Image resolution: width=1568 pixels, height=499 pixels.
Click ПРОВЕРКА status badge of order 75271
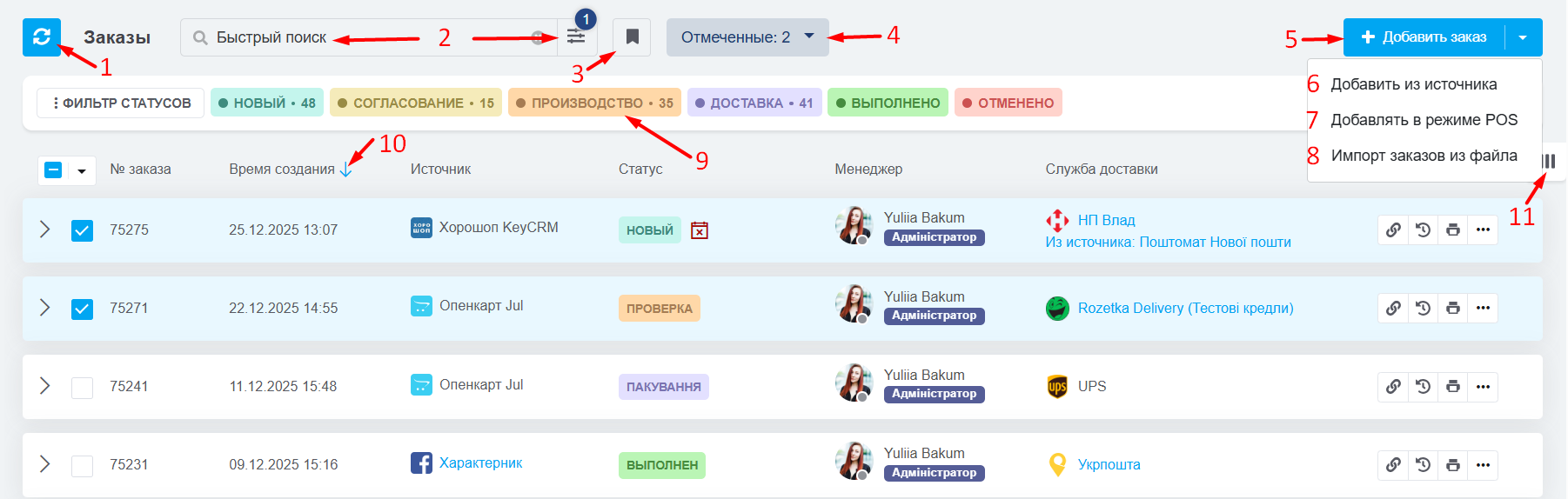660,309
